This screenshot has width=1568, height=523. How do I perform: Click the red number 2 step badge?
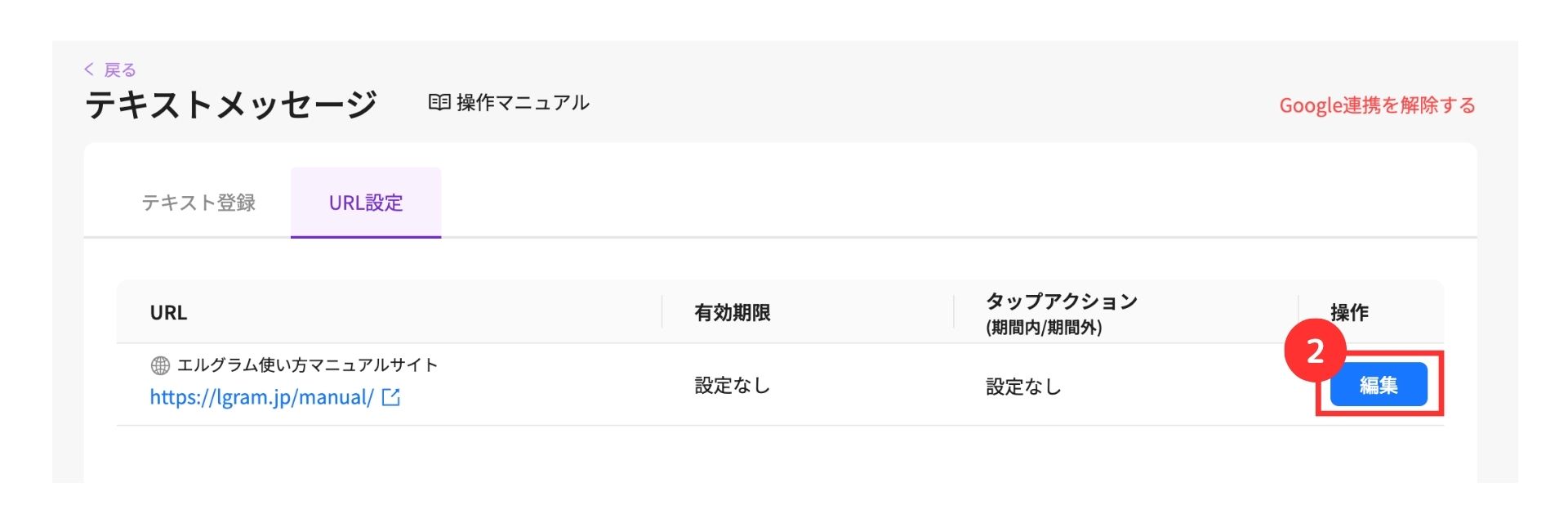1315,351
